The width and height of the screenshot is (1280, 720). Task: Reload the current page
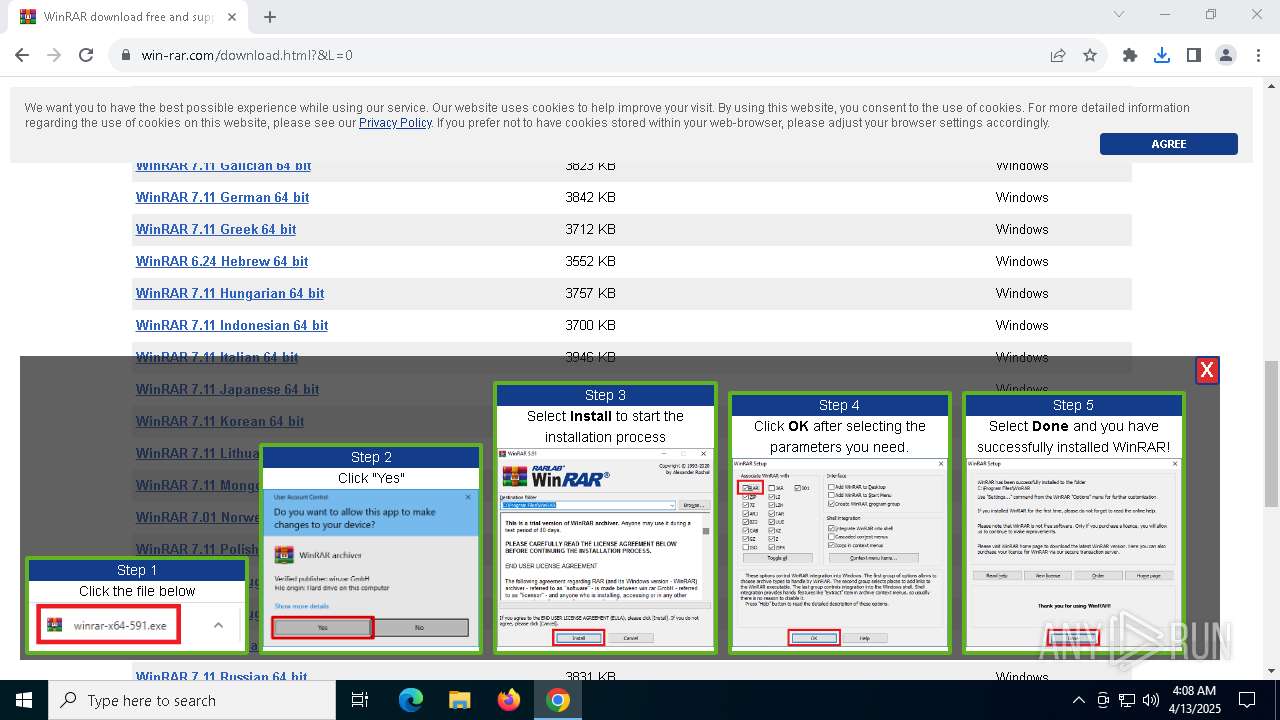pos(86,55)
